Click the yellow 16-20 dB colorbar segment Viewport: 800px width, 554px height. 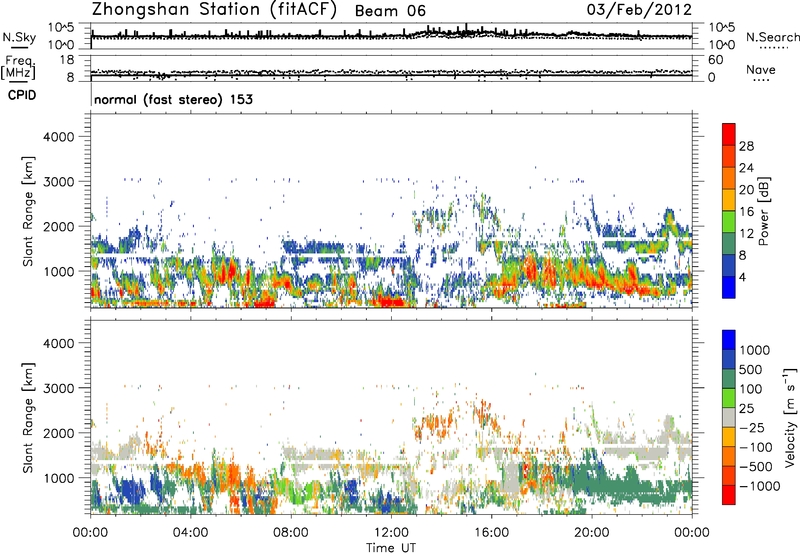click(729, 199)
